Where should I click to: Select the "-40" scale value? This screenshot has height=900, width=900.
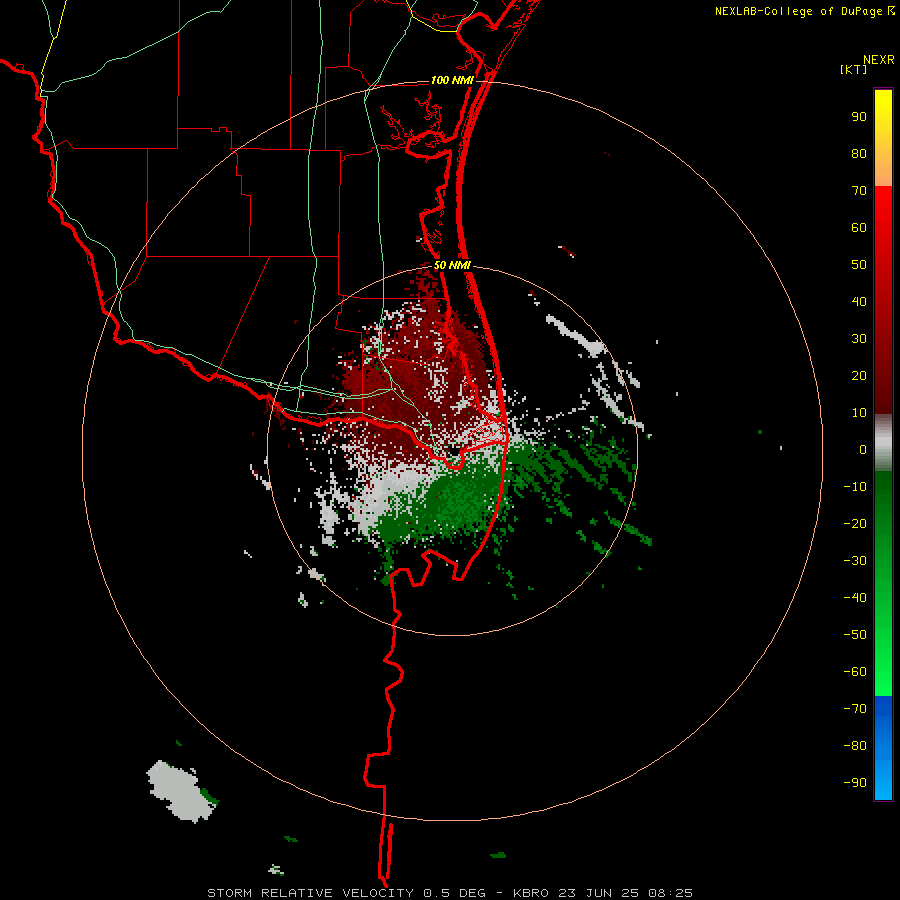pos(855,598)
